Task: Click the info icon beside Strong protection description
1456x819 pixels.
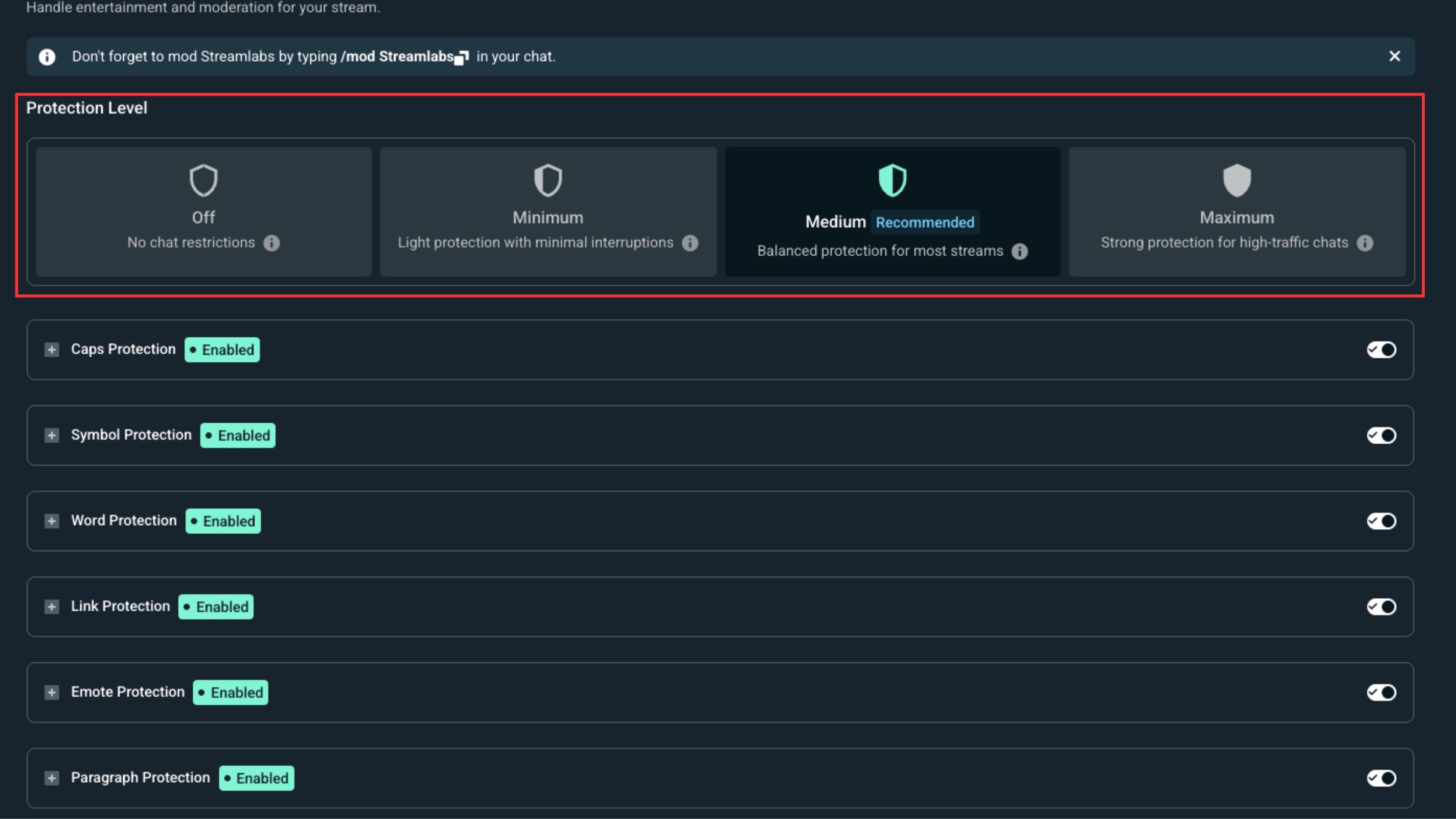Action: coord(1365,243)
